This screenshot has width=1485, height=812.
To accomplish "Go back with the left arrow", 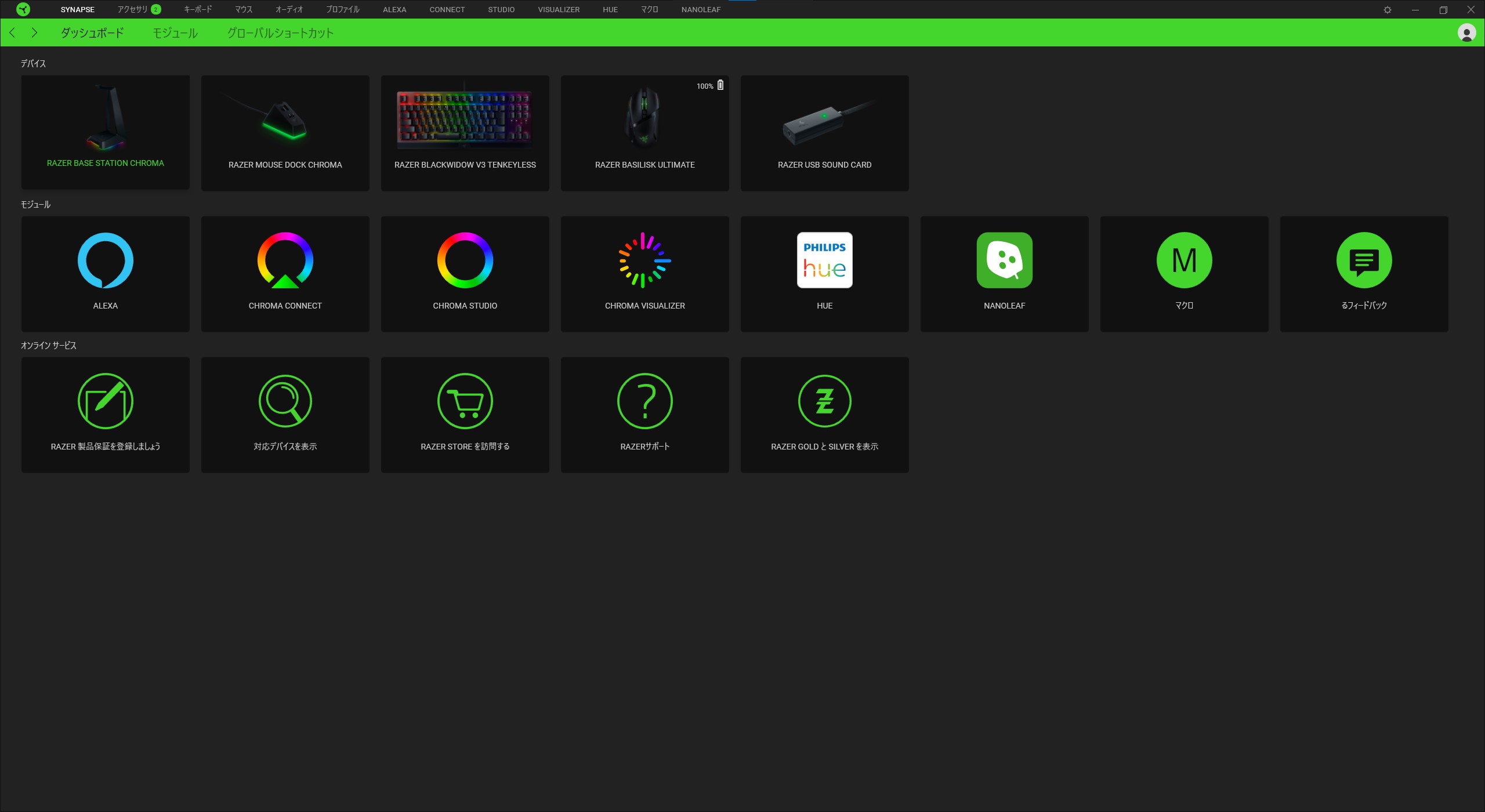I will pos(12,32).
